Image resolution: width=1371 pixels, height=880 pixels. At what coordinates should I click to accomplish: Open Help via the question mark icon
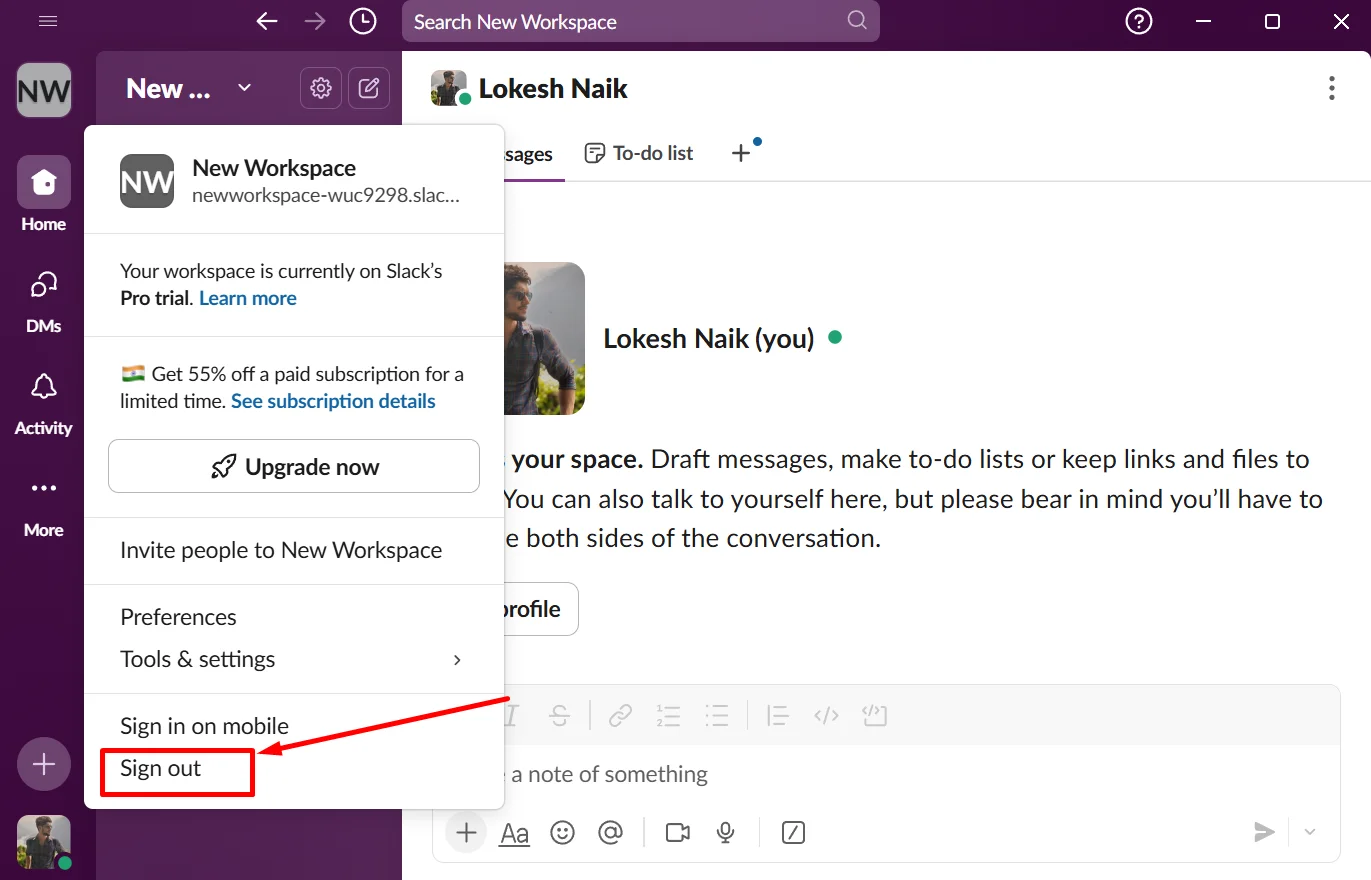click(x=1139, y=21)
